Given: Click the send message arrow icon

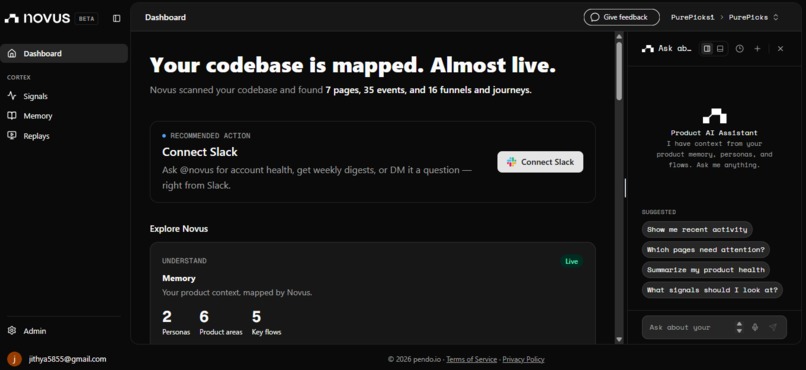Looking at the screenshot, I should pos(773,327).
